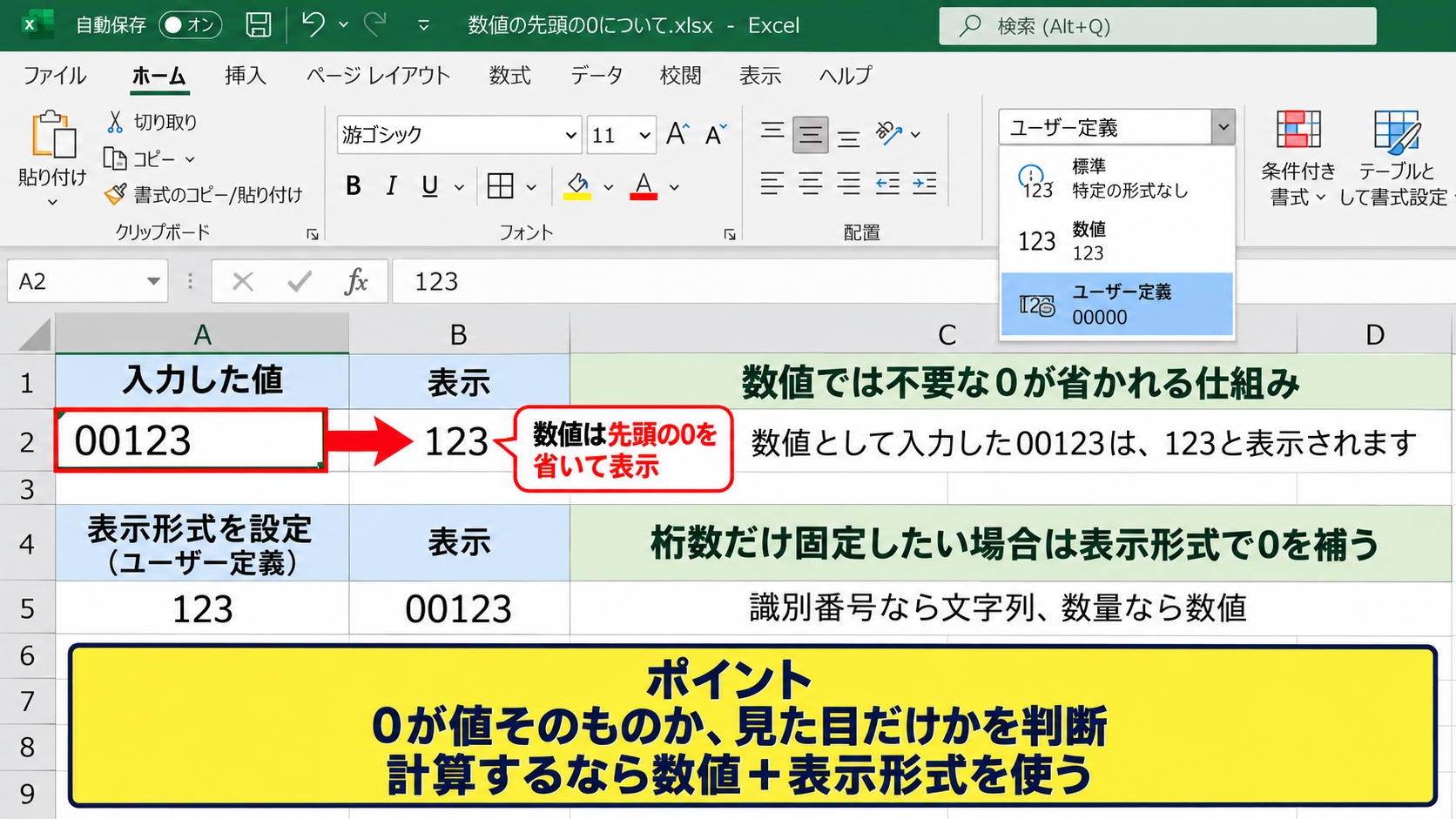Increase indent in alignment group

[925, 184]
